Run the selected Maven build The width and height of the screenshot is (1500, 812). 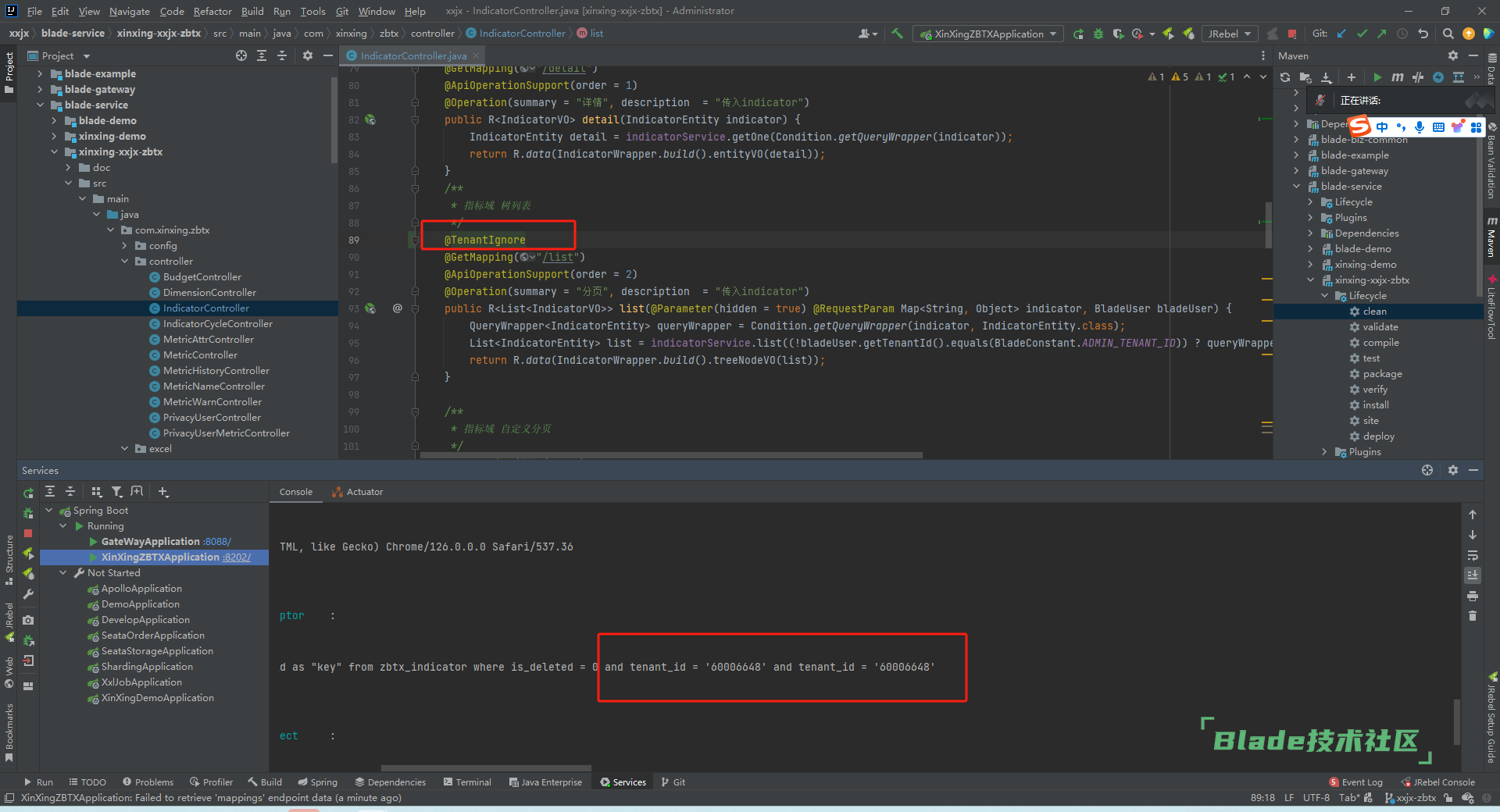(x=1377, y=77)
